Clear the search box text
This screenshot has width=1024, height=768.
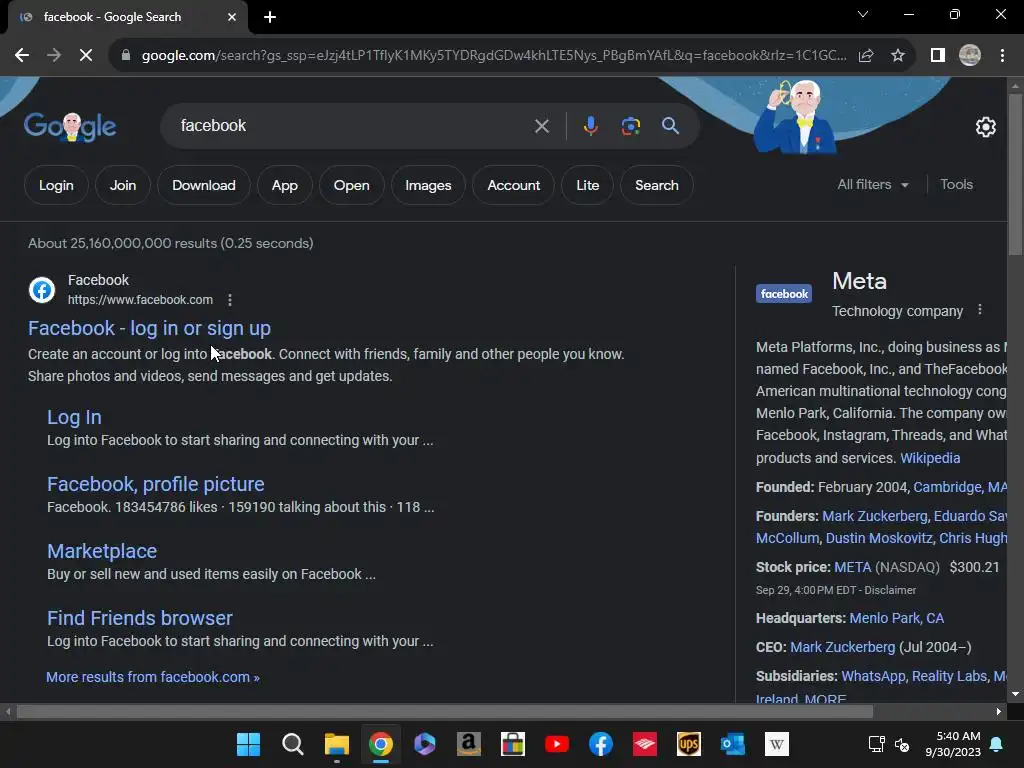coord(541,126)
